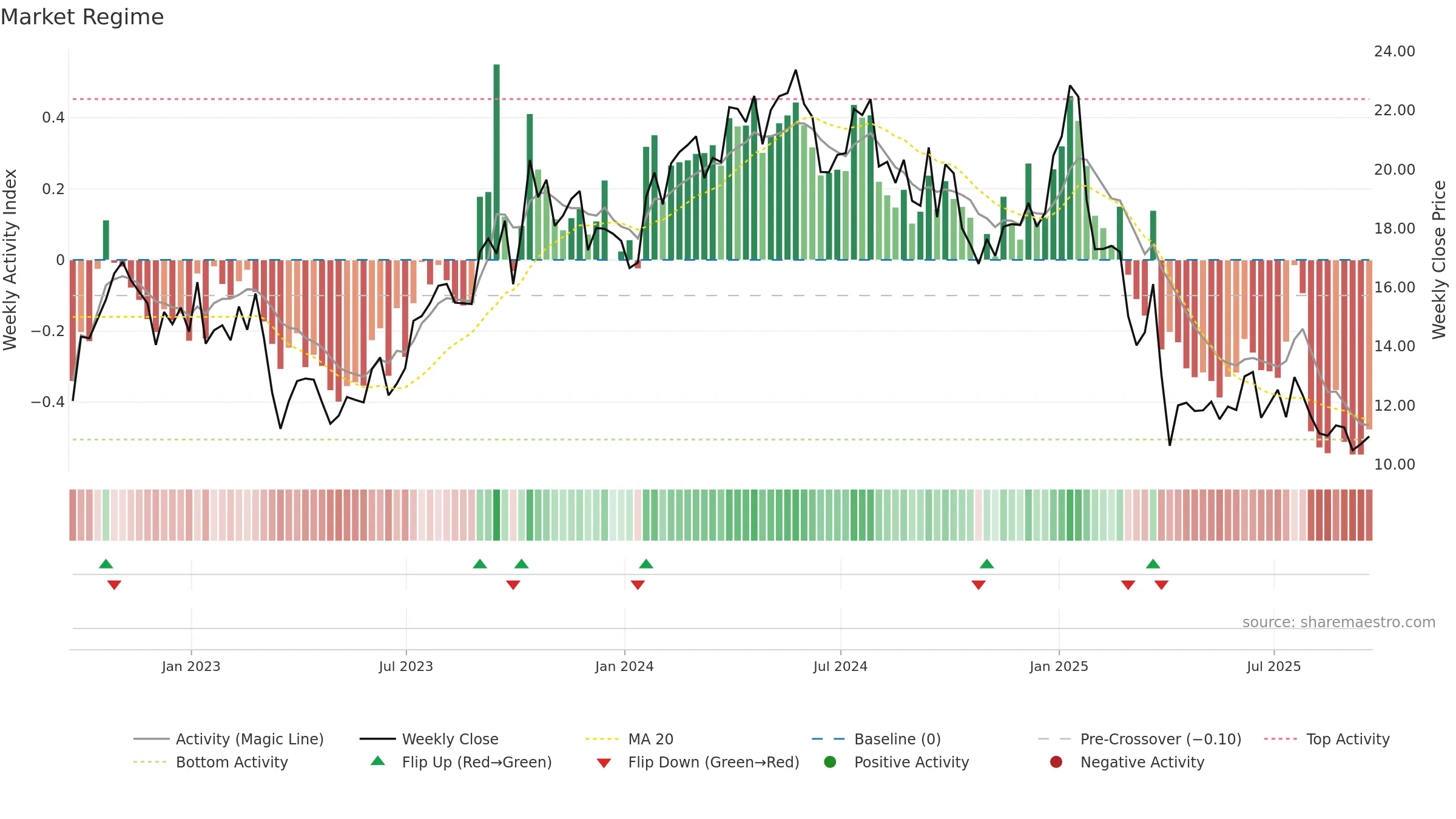Image resolution: width=1456 pixels, height=819 pixels.
Task: Click the −0.4 activity axis value
Action: [48, 402]
